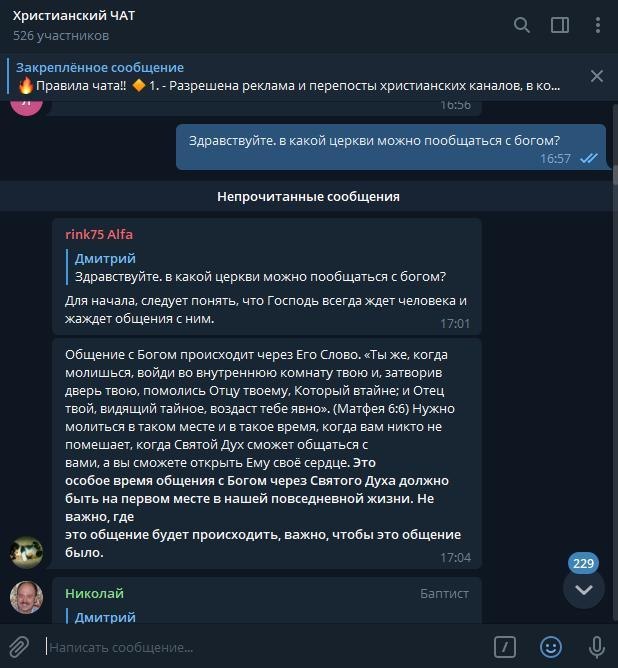Open sender name 'Николай' profile
The height and width of the screenshot is (668, 618).
(94, 593)
